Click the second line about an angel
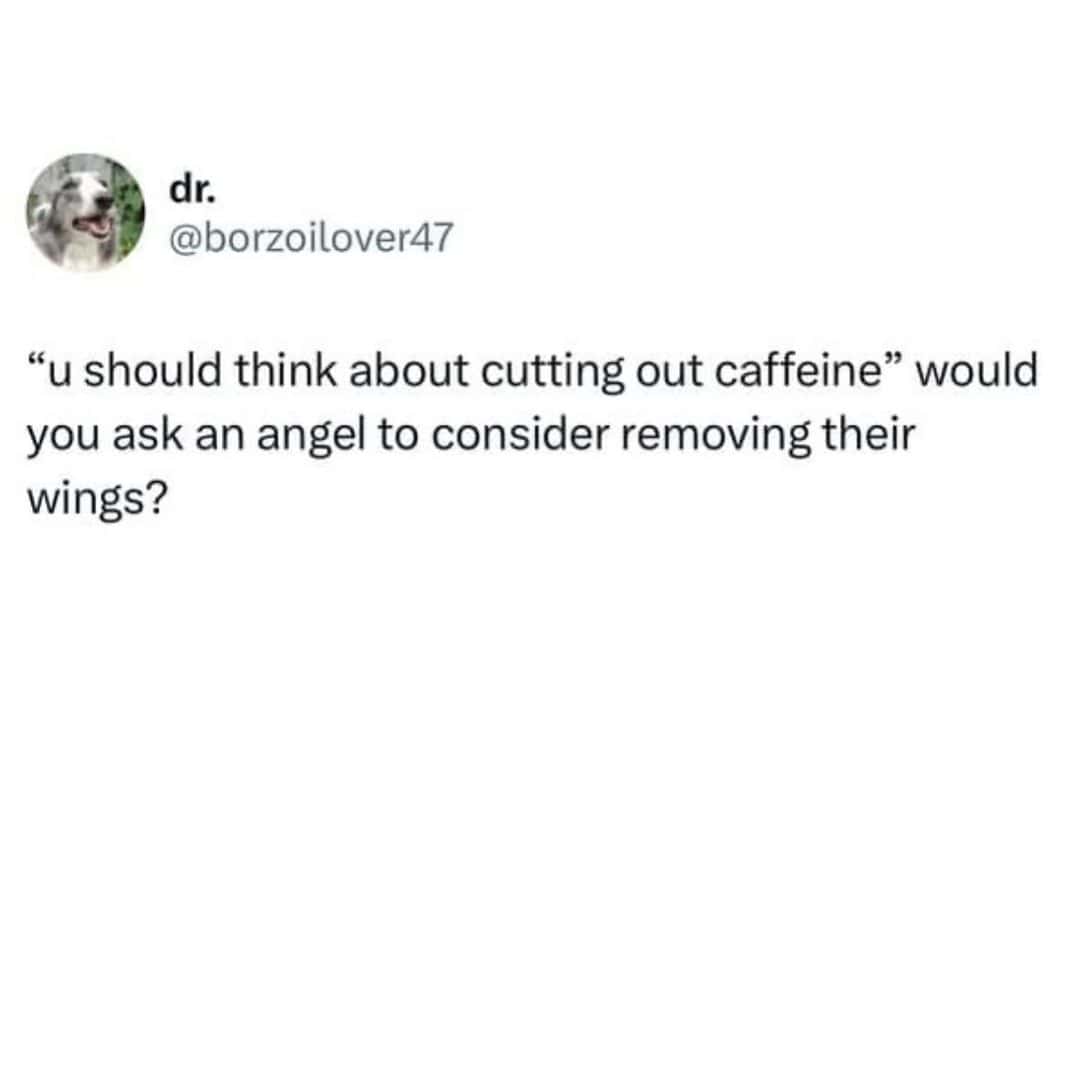This screenshot has width=1080, height=1080. pos(471,437)
